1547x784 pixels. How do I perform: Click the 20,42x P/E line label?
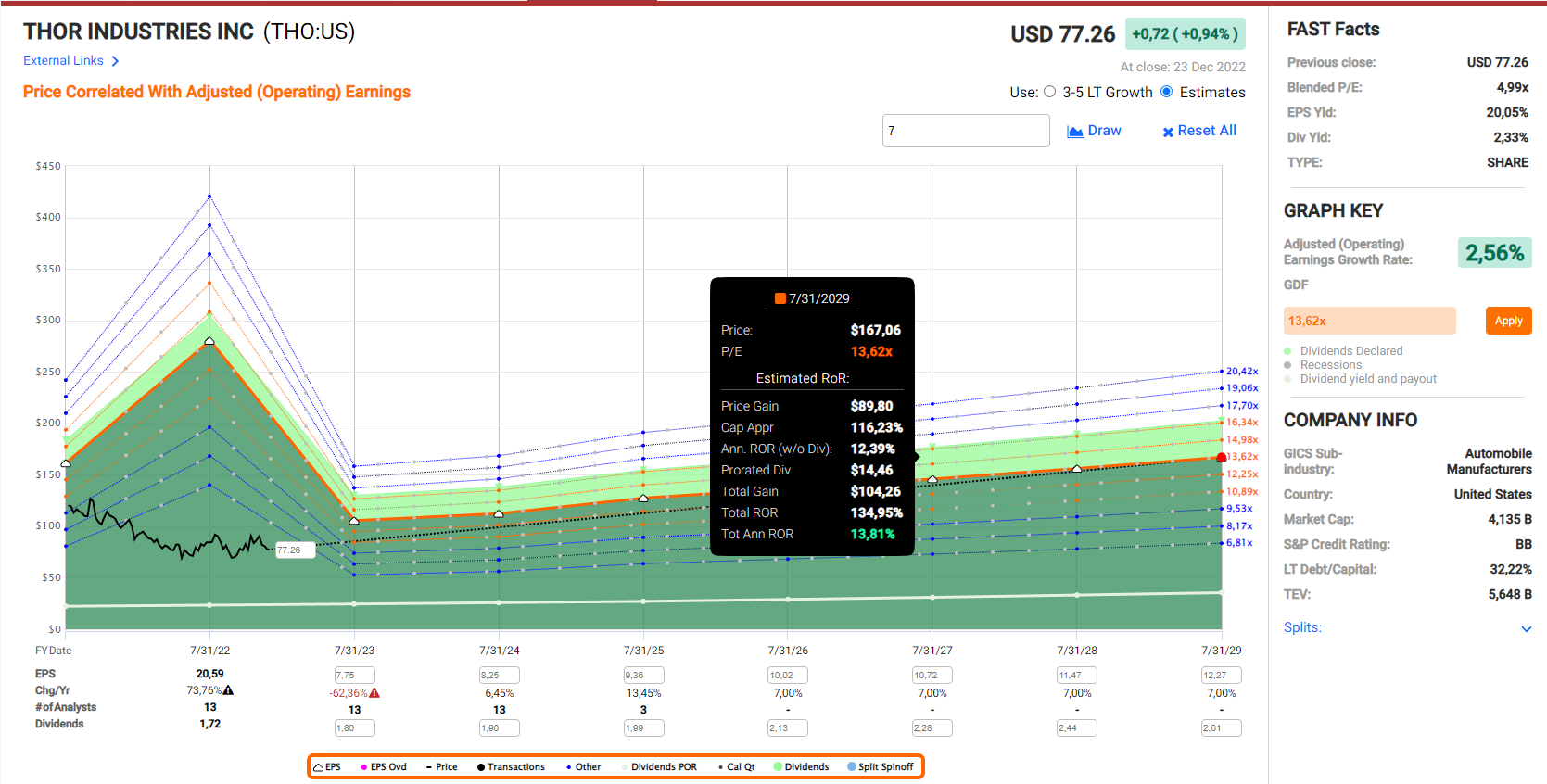pos(1242,372)
